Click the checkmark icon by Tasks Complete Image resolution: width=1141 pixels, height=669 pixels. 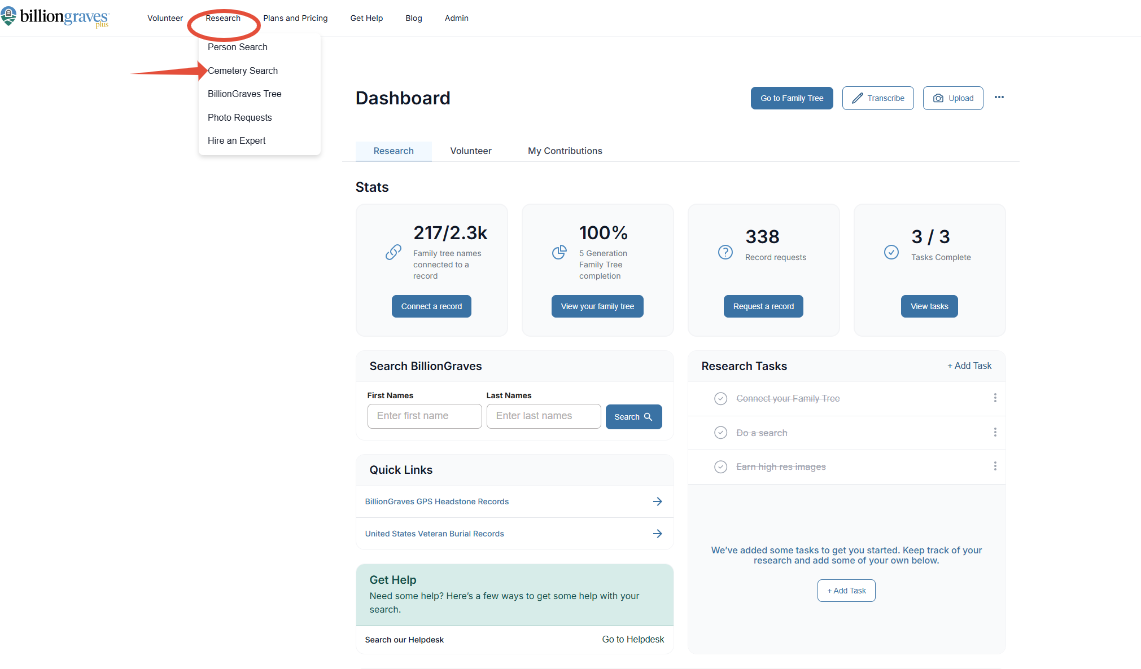(x=891, y=252)
